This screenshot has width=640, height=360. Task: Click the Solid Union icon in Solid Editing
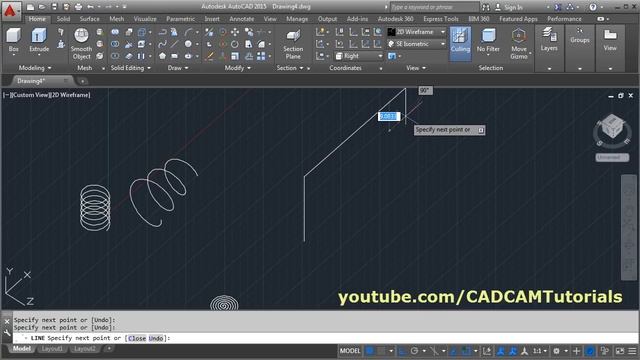(x=116, y=32)
